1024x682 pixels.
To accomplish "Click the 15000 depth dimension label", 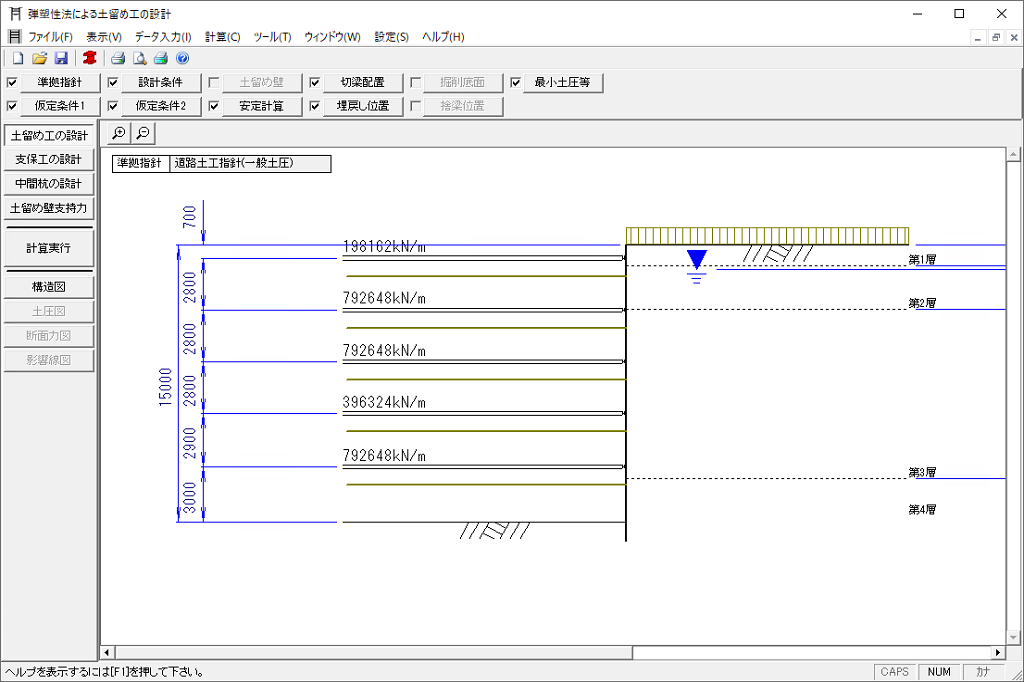I will 166,387.
